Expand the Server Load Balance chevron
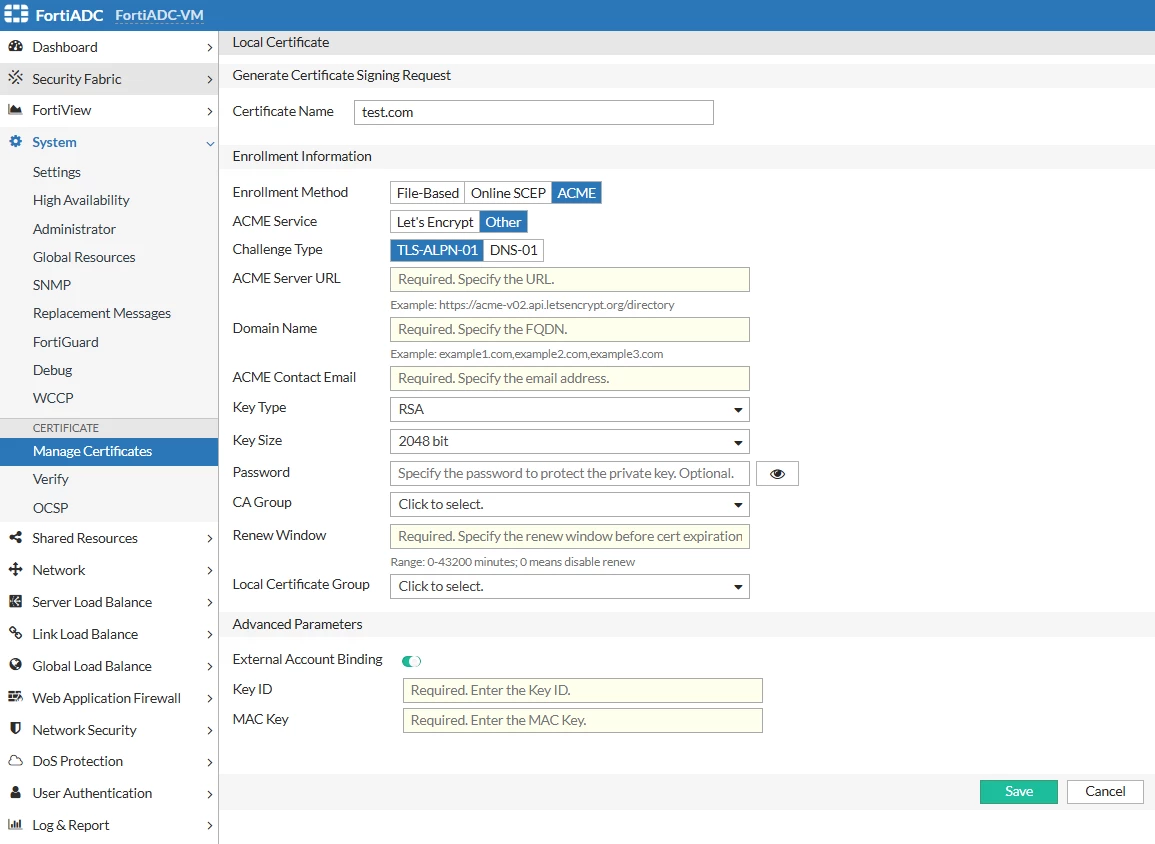1155x844 pixels. tap(209, 602)
